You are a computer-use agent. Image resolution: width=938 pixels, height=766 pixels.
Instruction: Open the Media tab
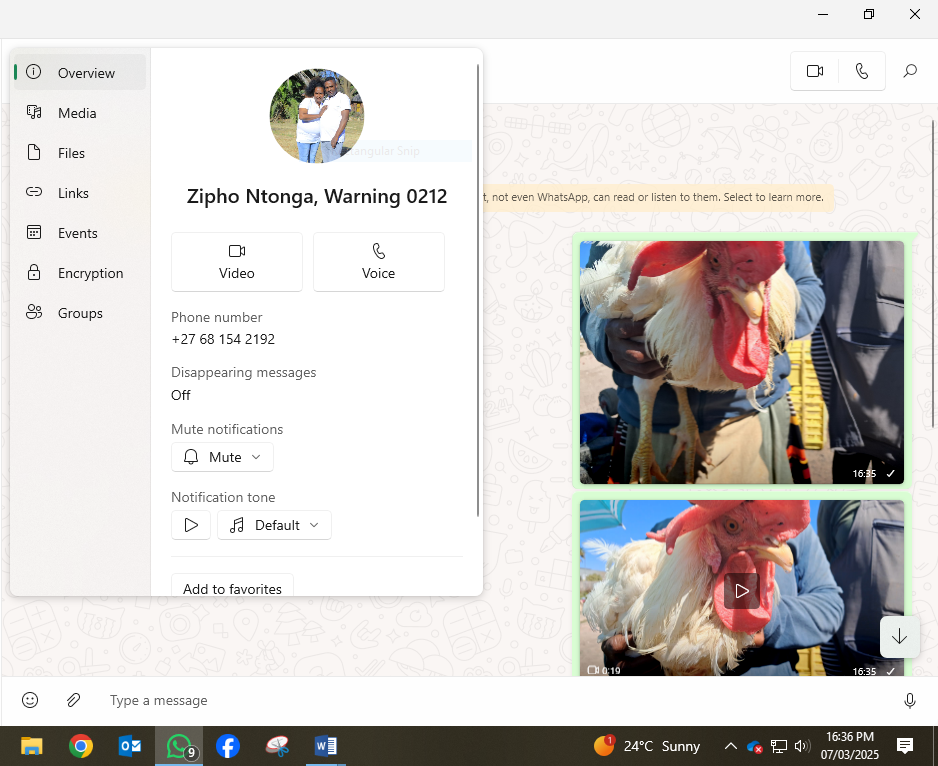pyautogui.click(x=80, y=113)
